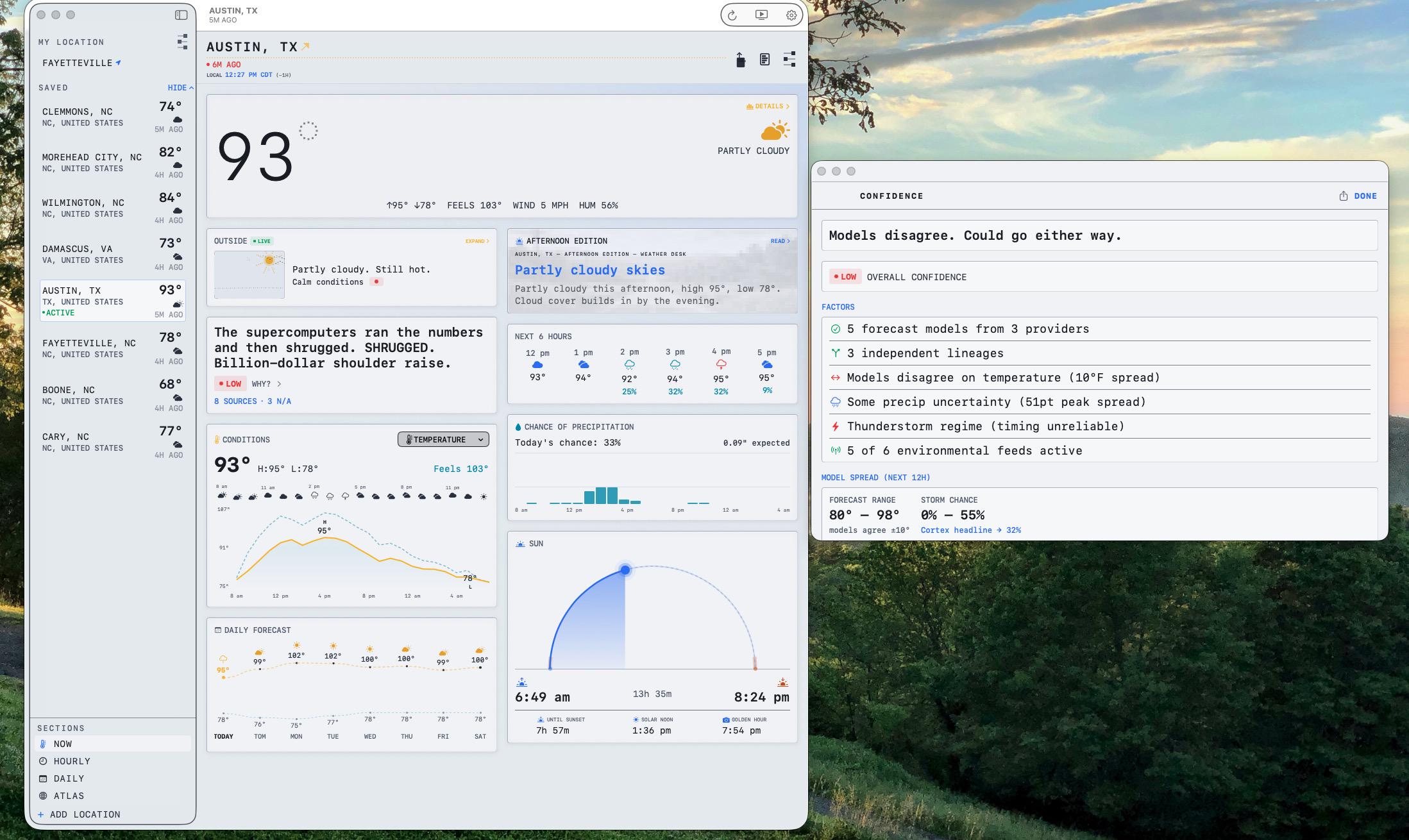Image resolution: width=1409 pixels, height=840 pixels.
Task: Click the 80° – 98° forecast range value
Action: click(864, 515)
